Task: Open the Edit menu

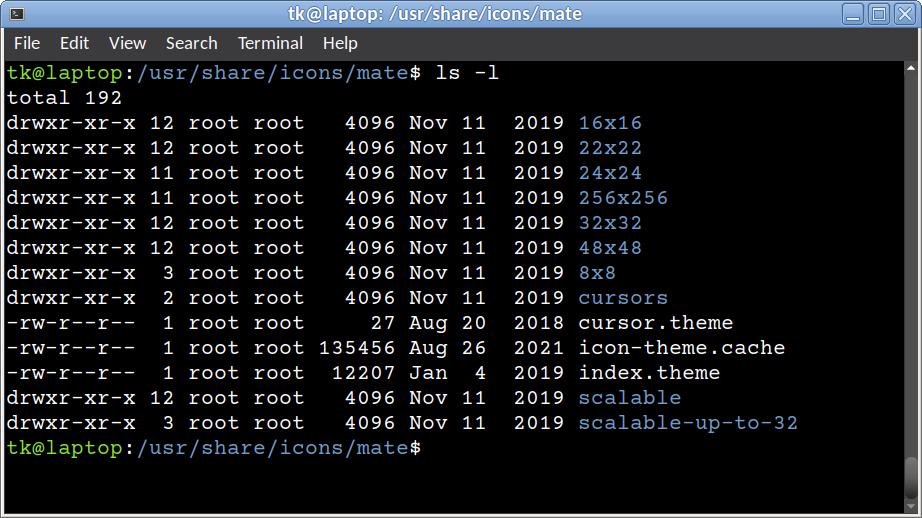Action: tap(74, 43)
